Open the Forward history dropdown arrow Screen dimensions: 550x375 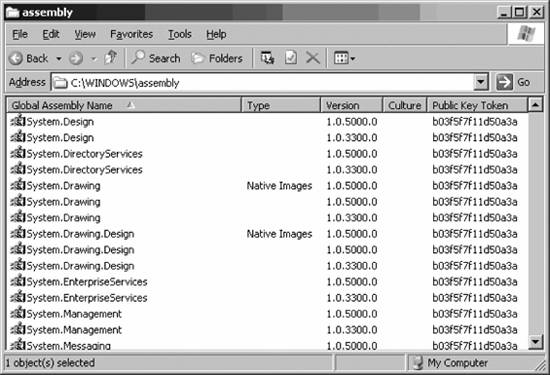[94, 59]
